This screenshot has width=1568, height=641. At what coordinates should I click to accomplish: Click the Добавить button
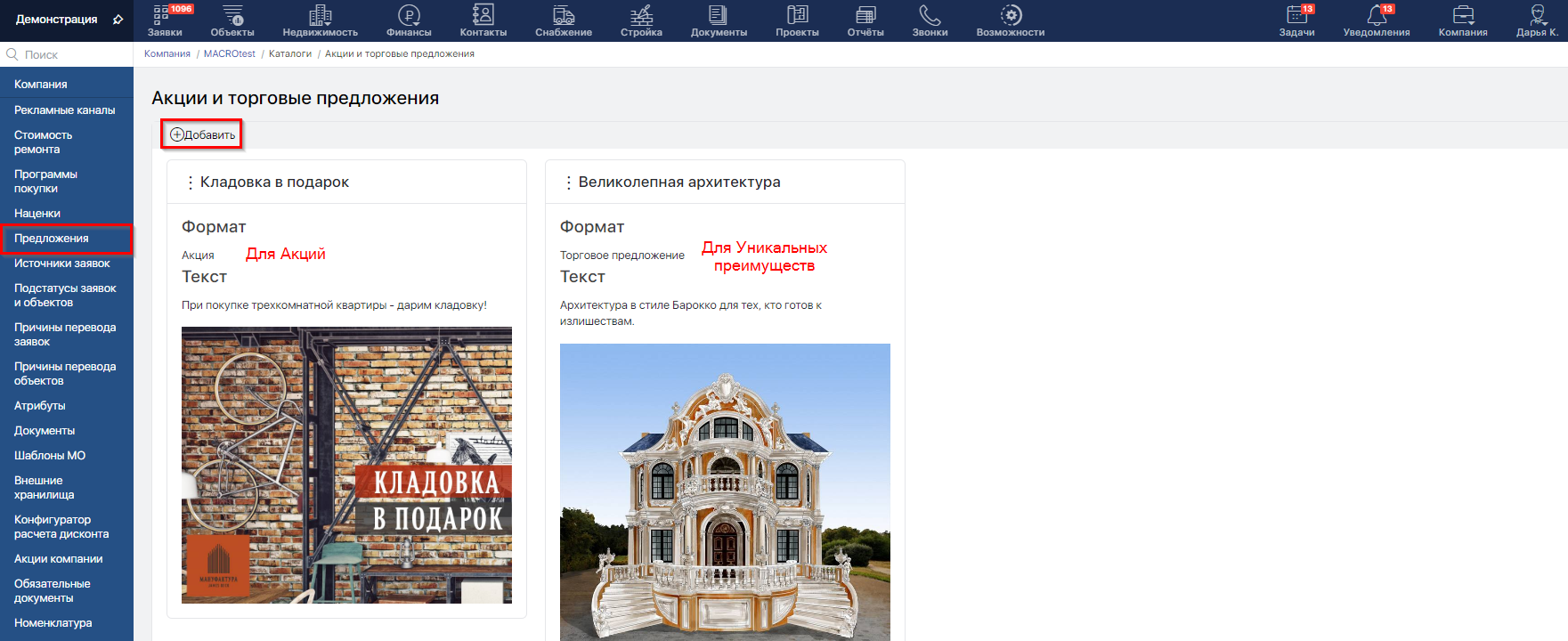point(202,135)
